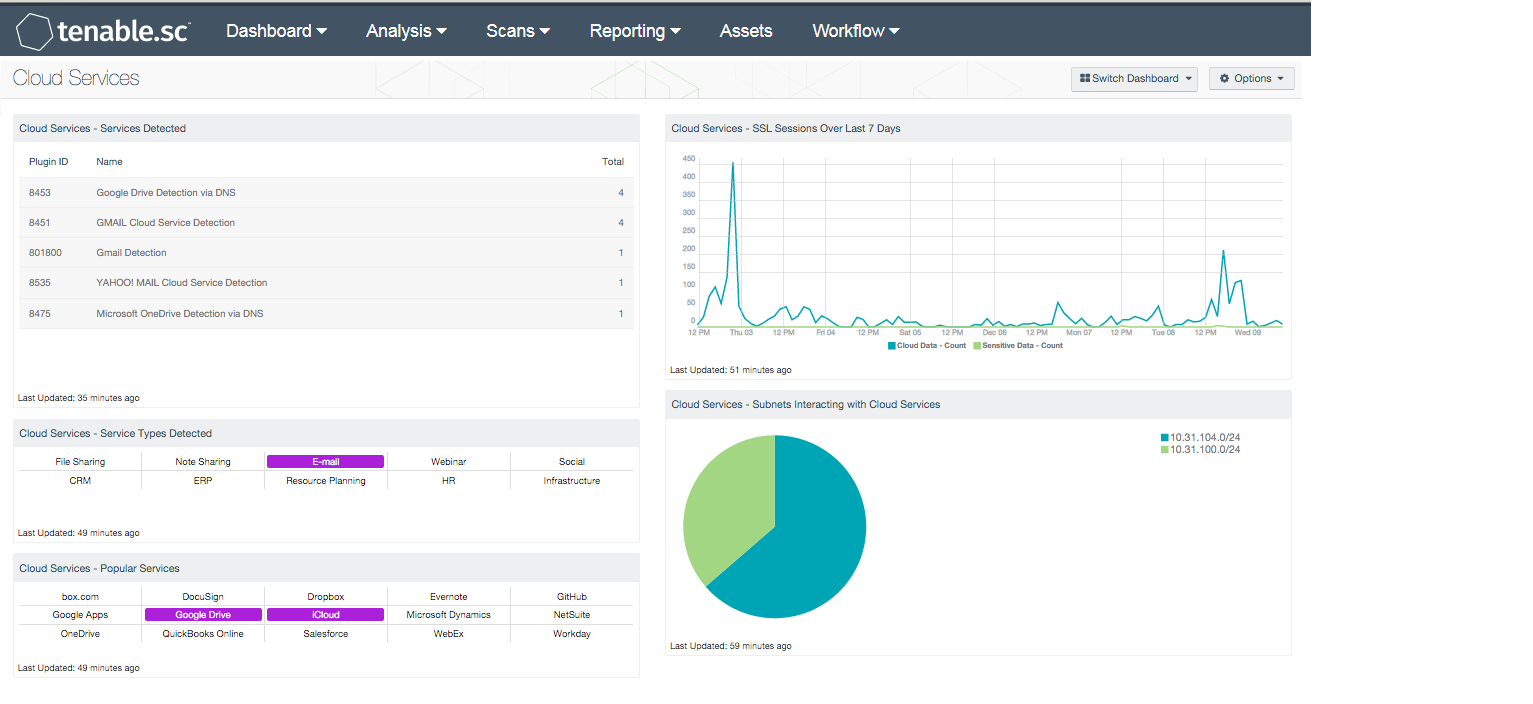Image resolution: width=1533 pixels, height=704 pixels.
Task: Open YAHOO! MAIL Cloud Service Detection row
Action: [x=326, y=282]
